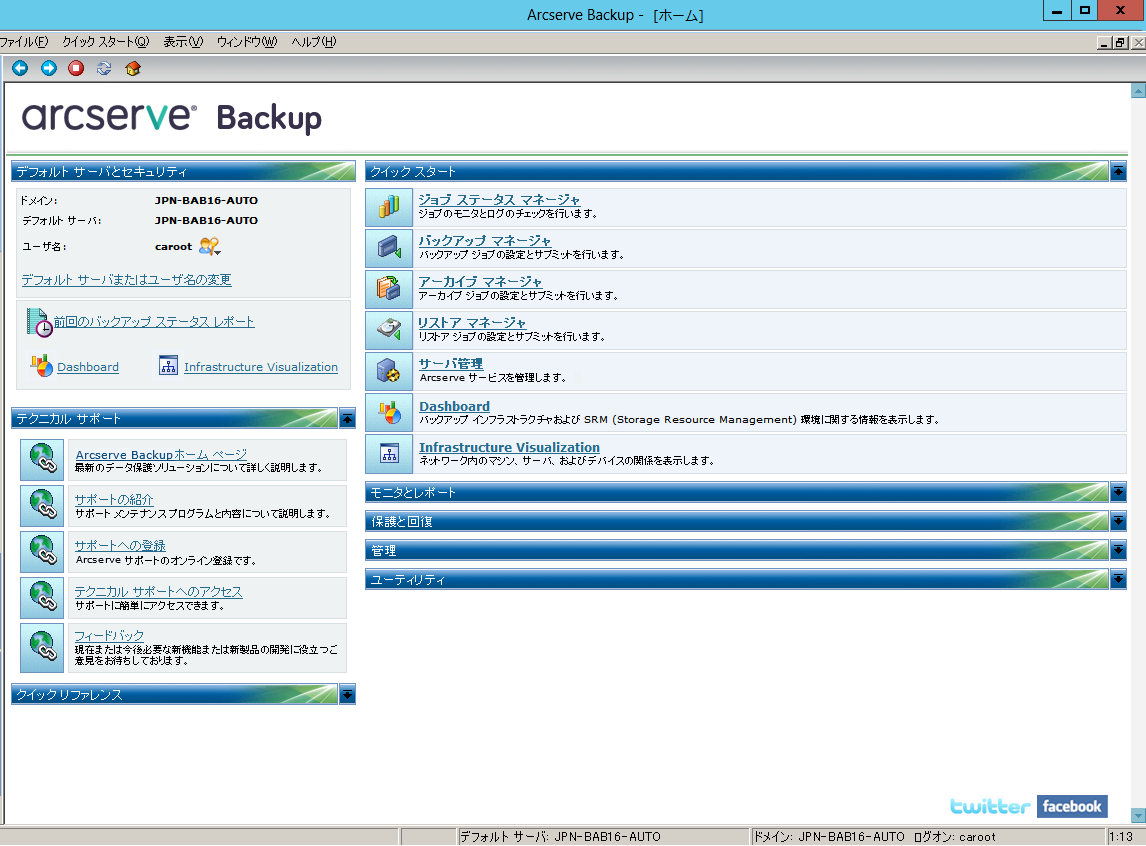Open the 表示(V) menu

183,42
